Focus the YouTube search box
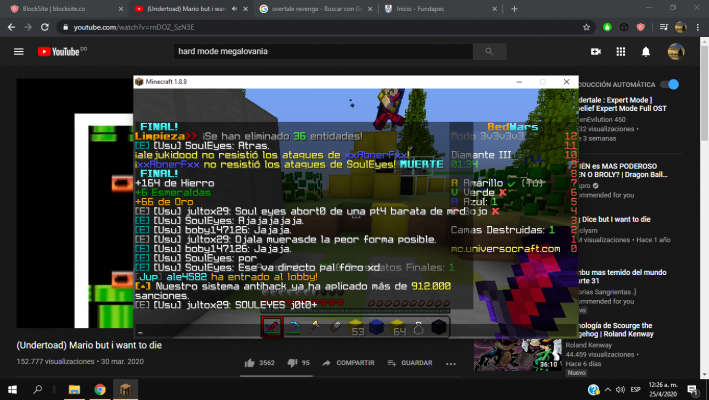 coord(323,52)
